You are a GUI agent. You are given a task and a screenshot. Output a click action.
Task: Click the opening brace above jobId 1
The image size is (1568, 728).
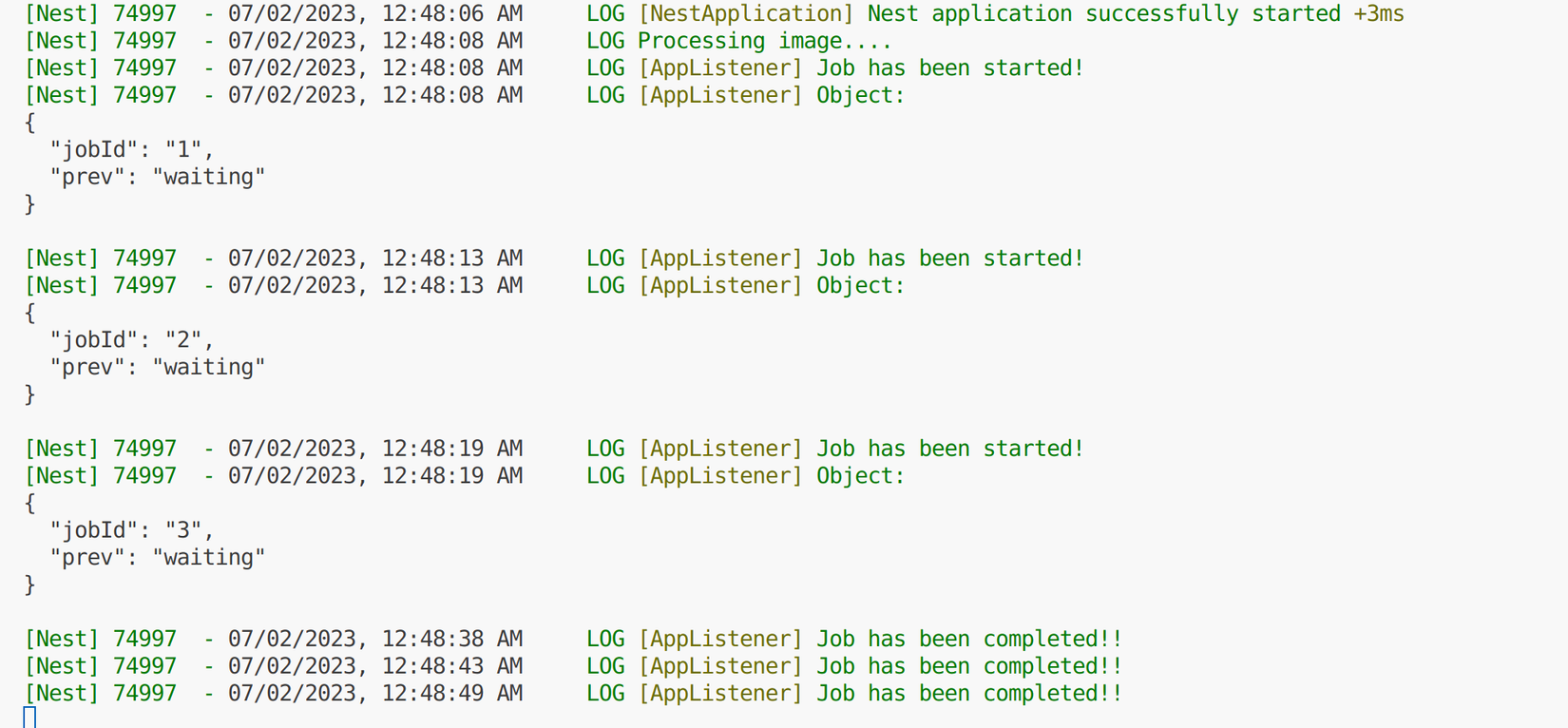point(30,123)
